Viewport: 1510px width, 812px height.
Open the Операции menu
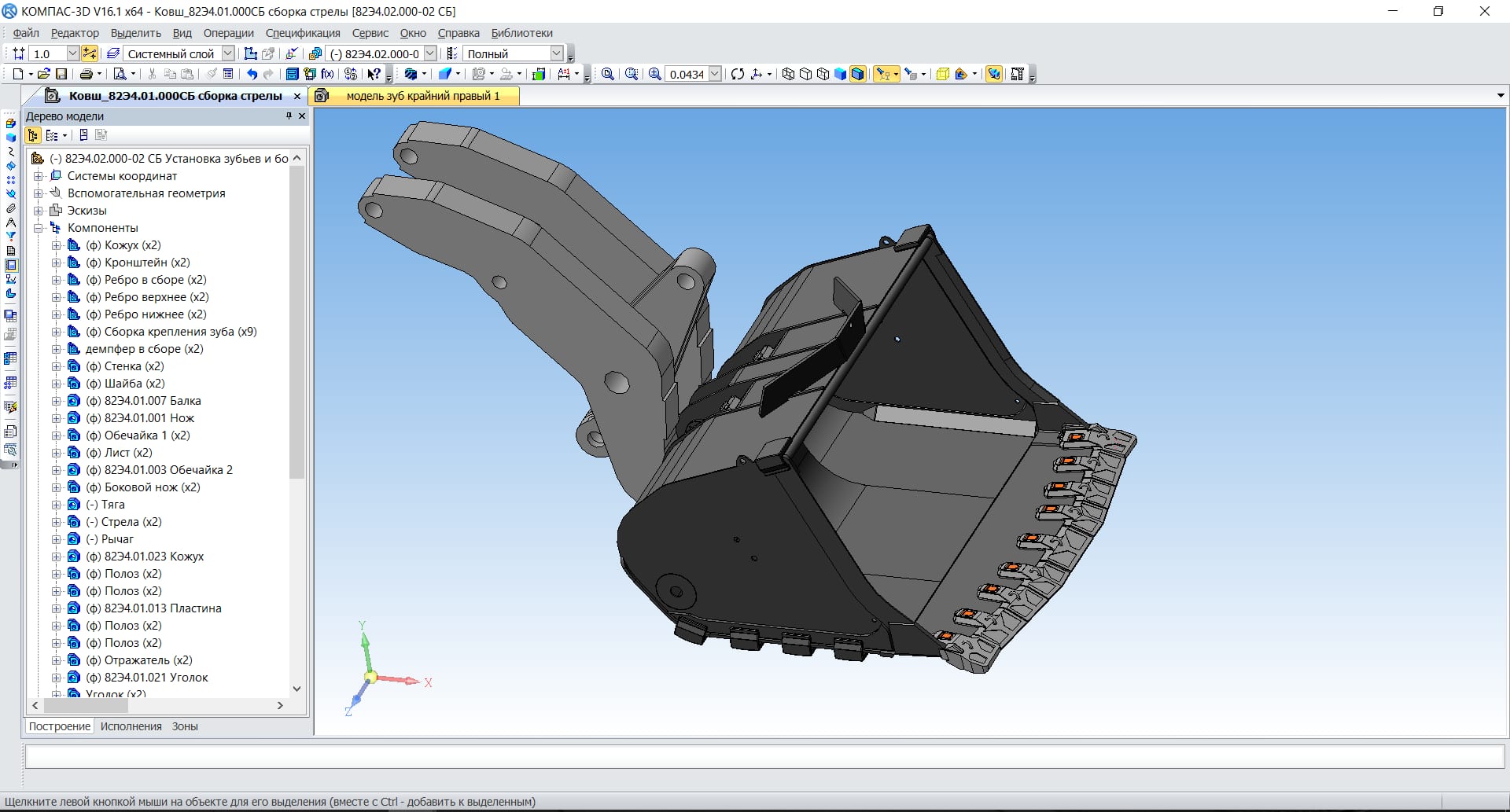[x=228, y=33]
